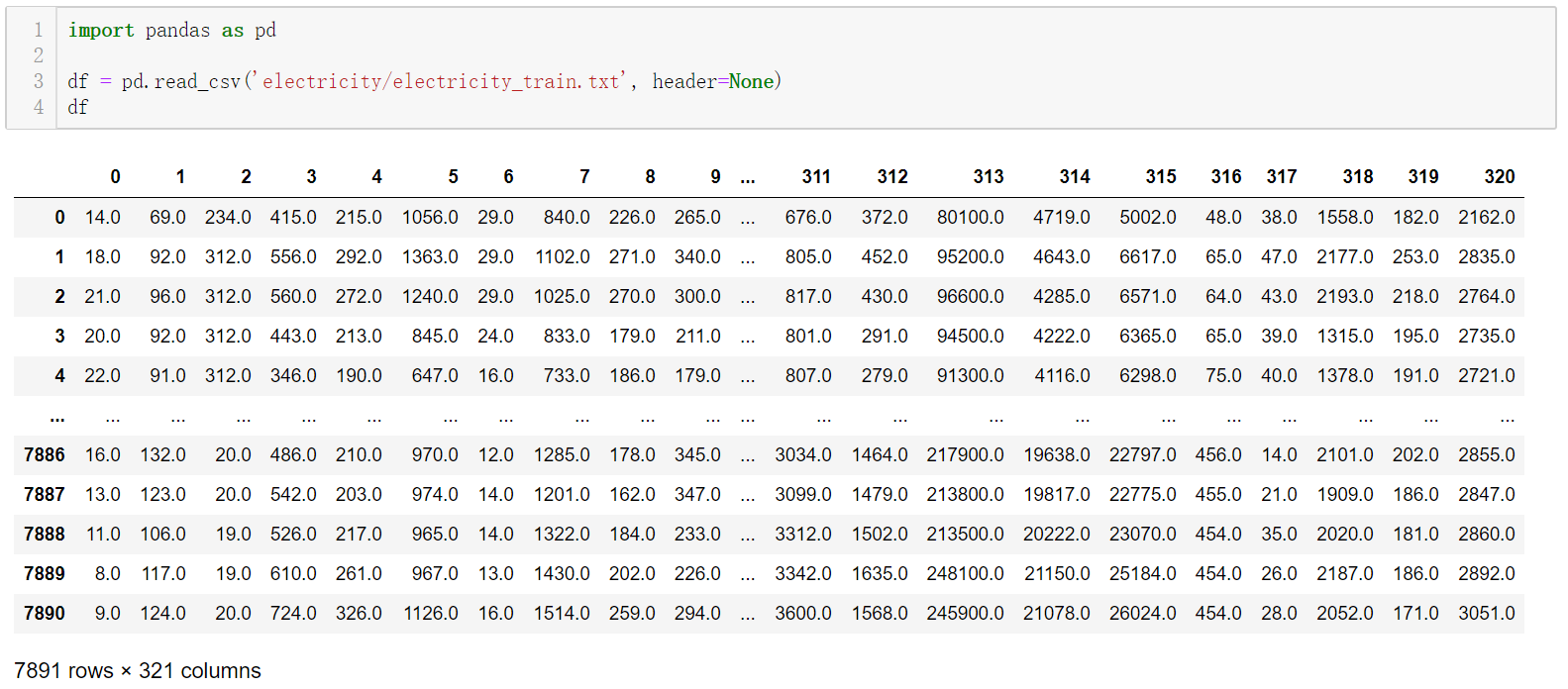This screenshot has width=1568, height=689.
Task: Click row index label 7889
Action: tap(45, 573)
